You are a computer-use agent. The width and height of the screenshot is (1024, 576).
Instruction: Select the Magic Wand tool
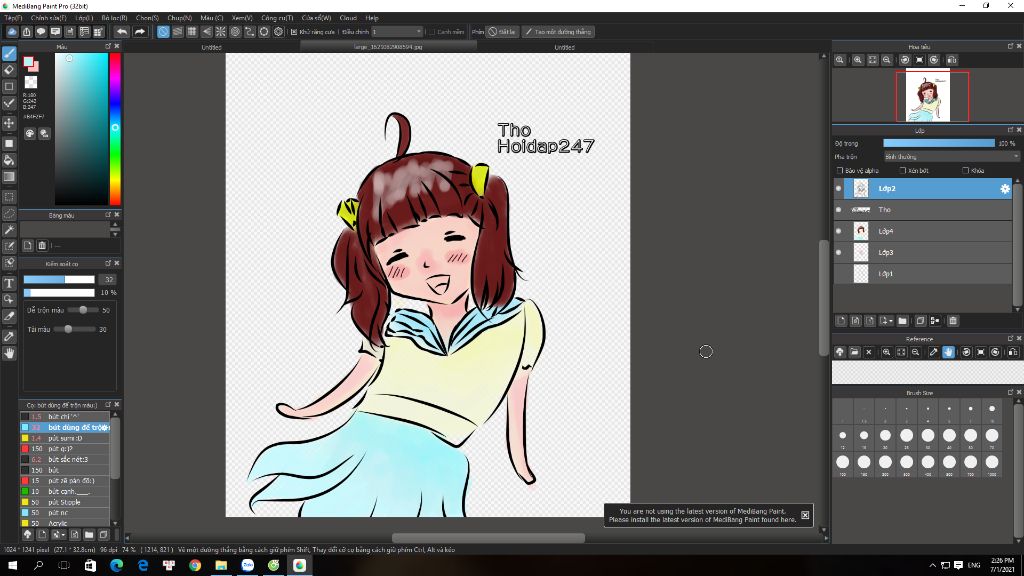(x=9, y=230)
